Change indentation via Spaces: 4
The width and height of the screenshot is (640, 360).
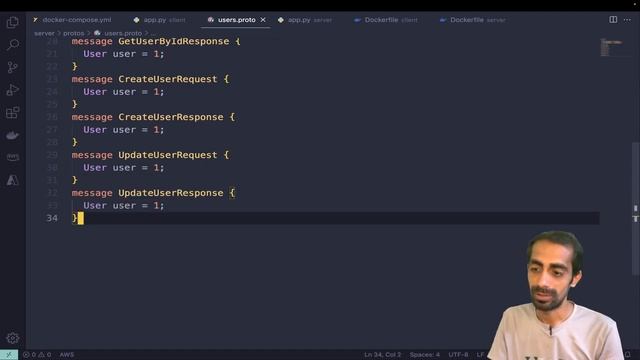(424, 355)
